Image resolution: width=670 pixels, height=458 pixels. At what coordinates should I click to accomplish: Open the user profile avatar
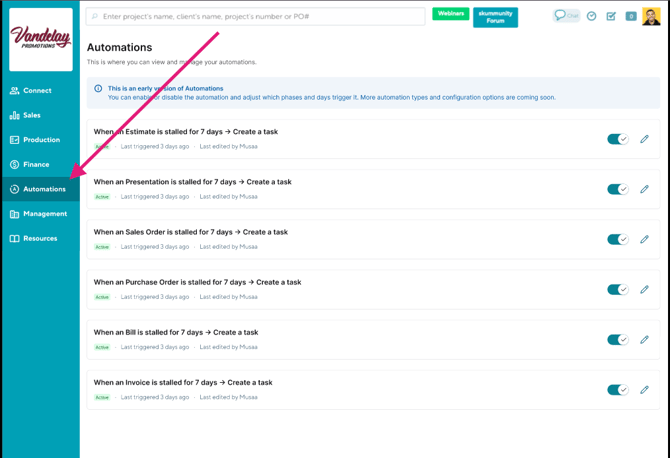(651, 17)
